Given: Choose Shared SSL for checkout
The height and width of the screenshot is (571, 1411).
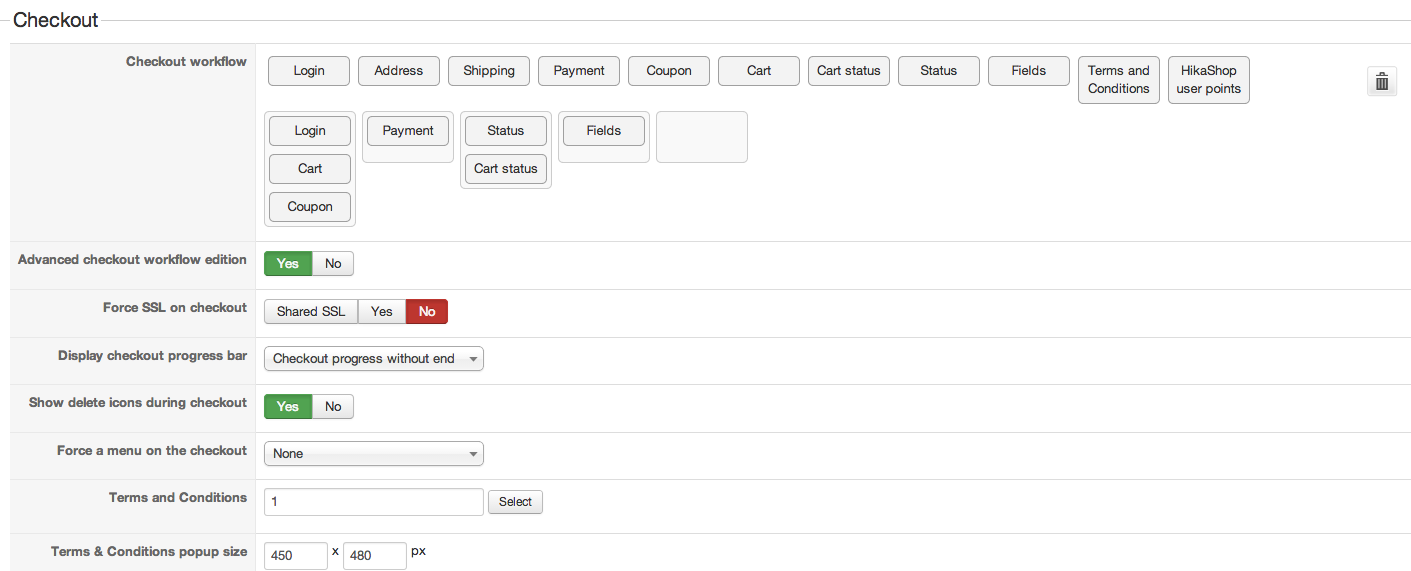Looking at the screenshot, I should [x=311, y=312].
